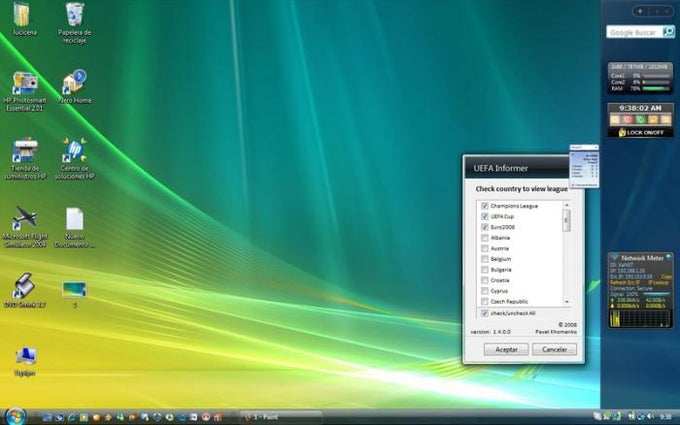
Task: Click the RAM usage bar in CPU gadget
Action: (x=656, y=88)
